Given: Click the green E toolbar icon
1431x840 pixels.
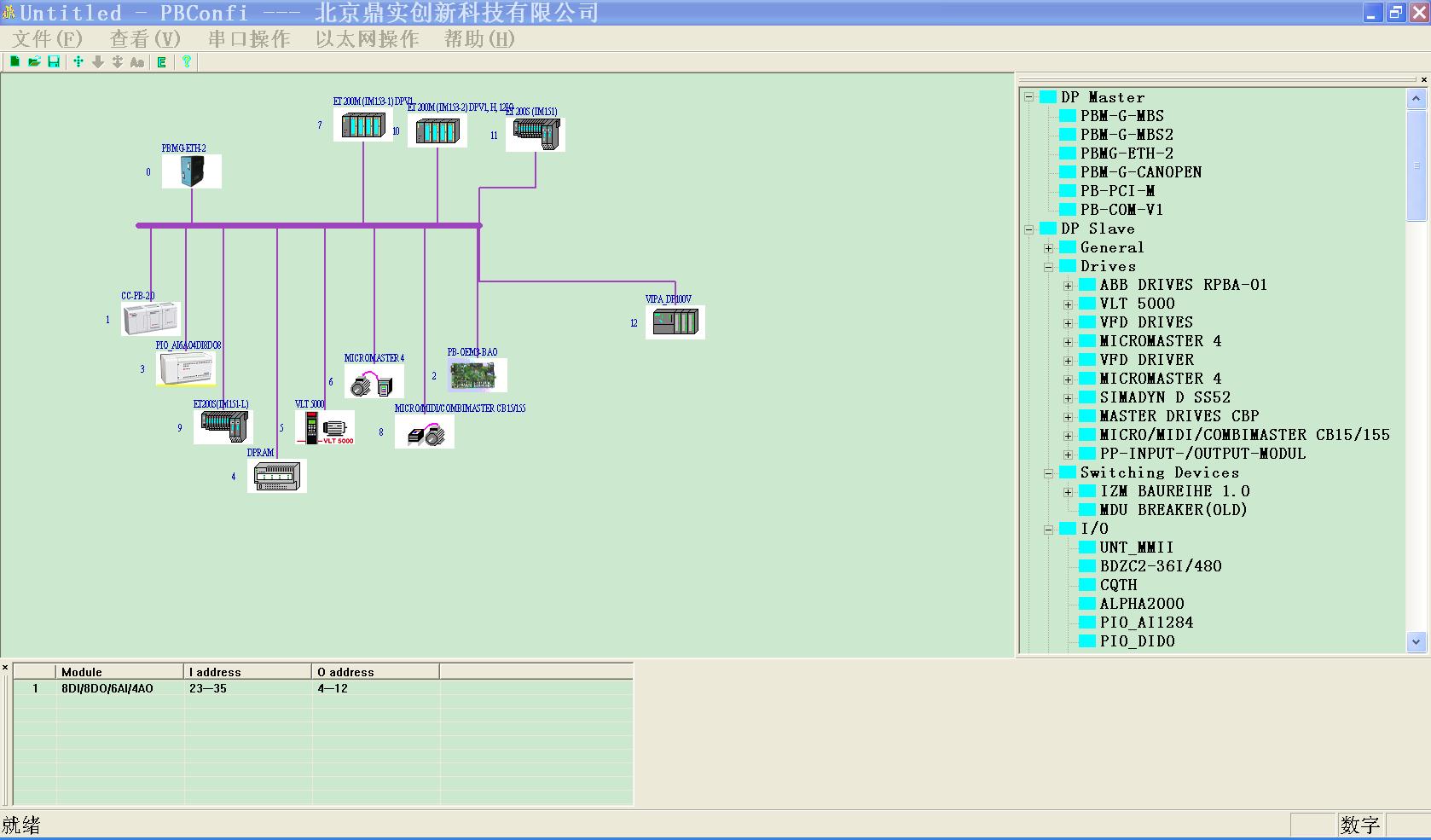Looking at the screenshot, I should (x=161, y=61).
